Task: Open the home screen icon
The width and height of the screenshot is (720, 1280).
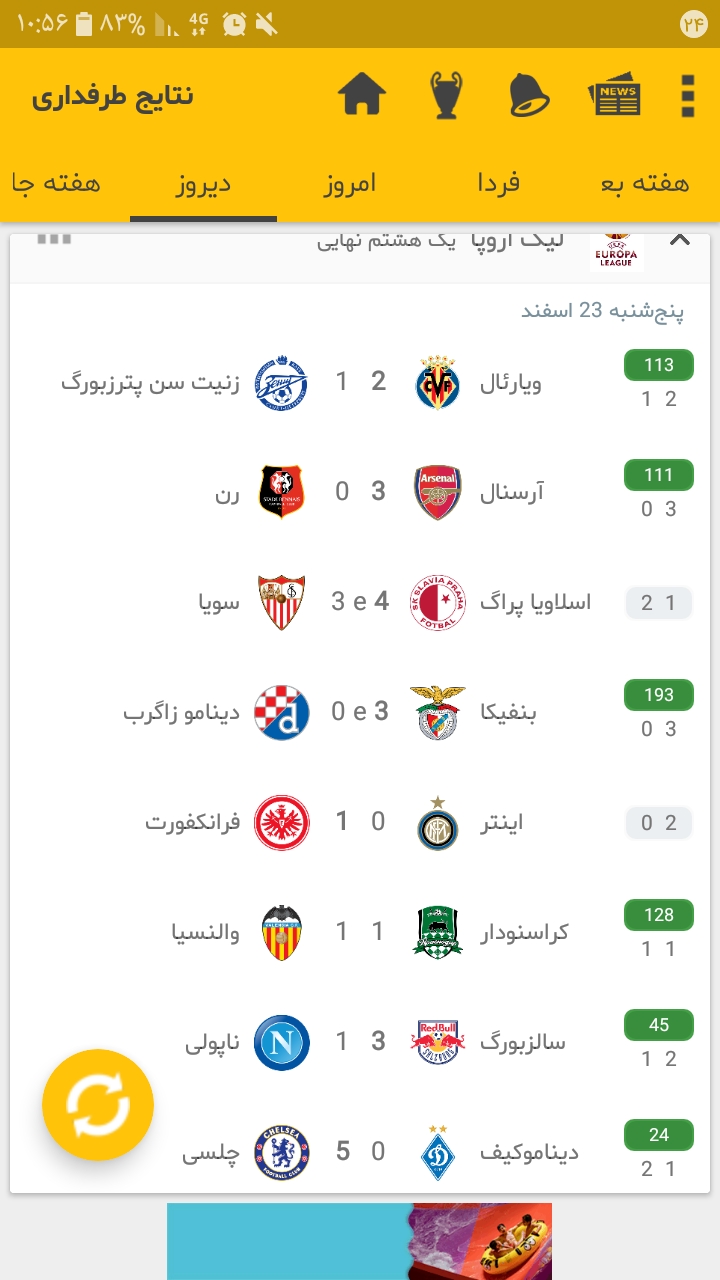Action: coord(362,96)
